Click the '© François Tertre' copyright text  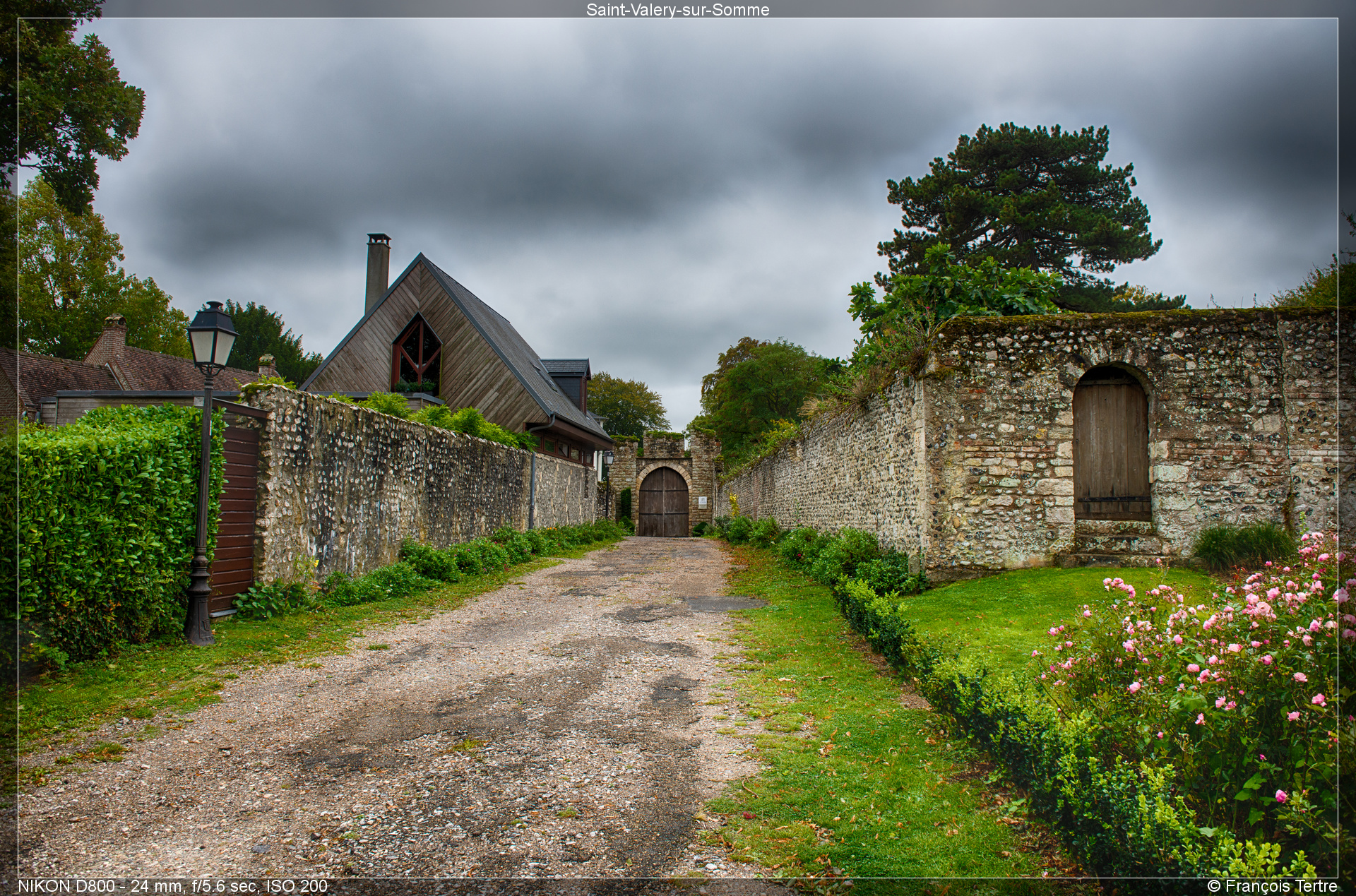(1273, 886)
